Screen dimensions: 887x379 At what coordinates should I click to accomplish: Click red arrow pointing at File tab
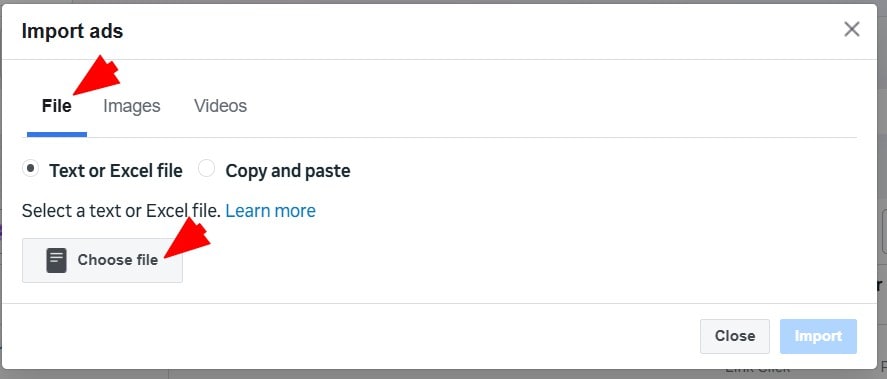pos(96,75)
